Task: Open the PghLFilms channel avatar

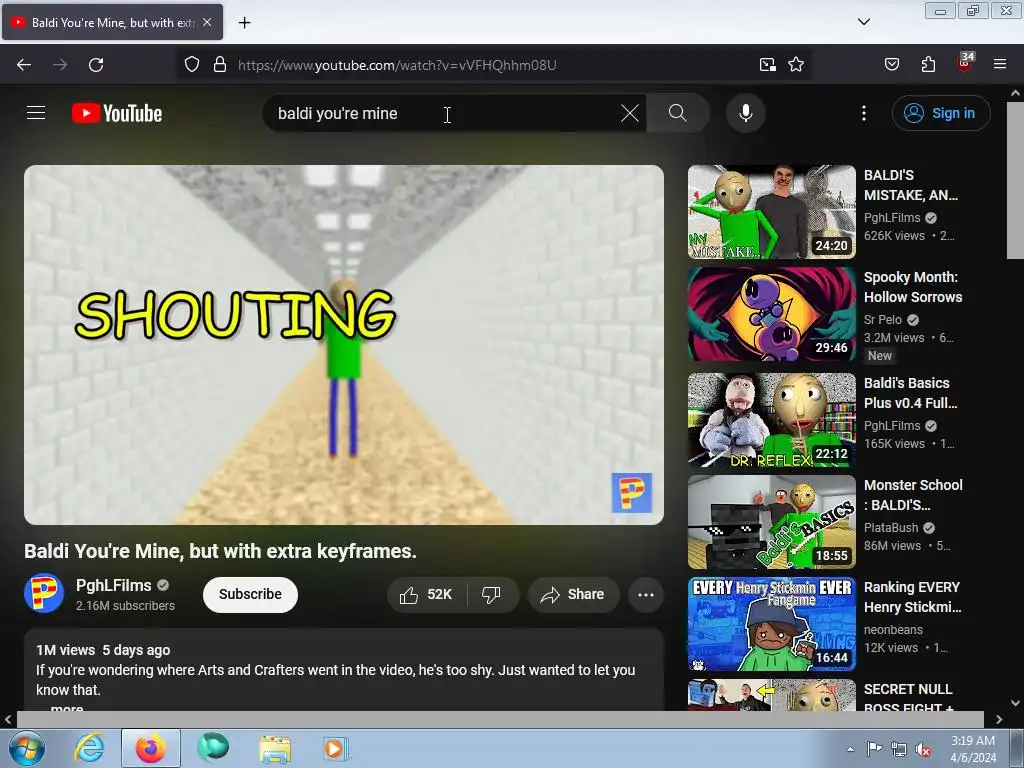Action: pos(44,593)
